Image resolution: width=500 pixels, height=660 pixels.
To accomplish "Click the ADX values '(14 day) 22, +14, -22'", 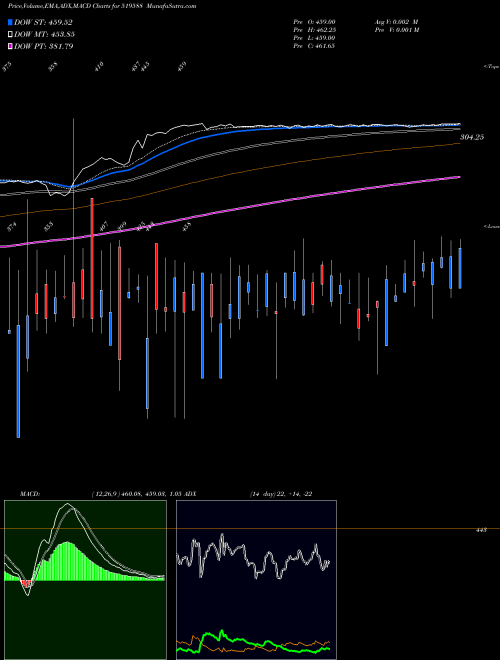I will [x=281, y=494].
